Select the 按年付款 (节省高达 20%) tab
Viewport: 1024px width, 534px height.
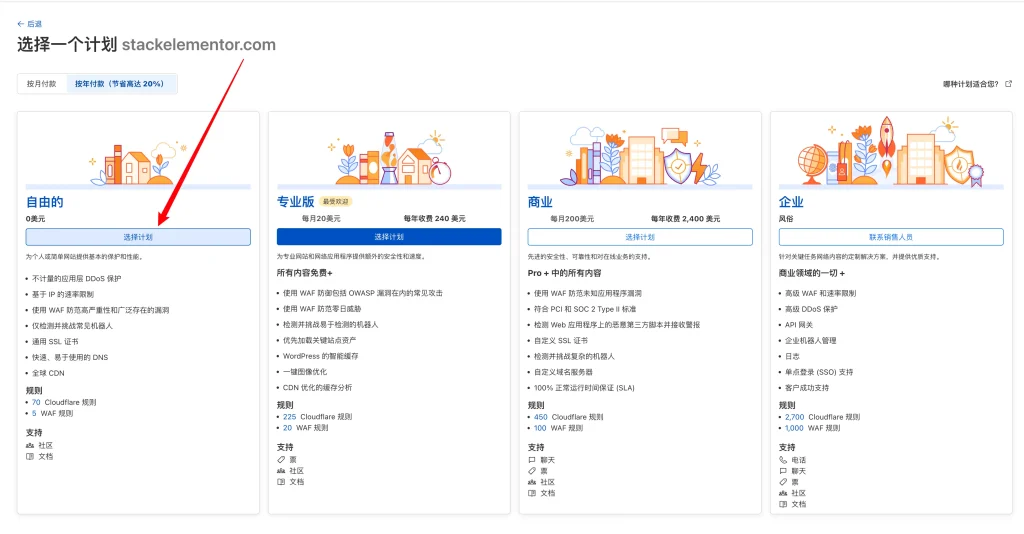point(120,84)
